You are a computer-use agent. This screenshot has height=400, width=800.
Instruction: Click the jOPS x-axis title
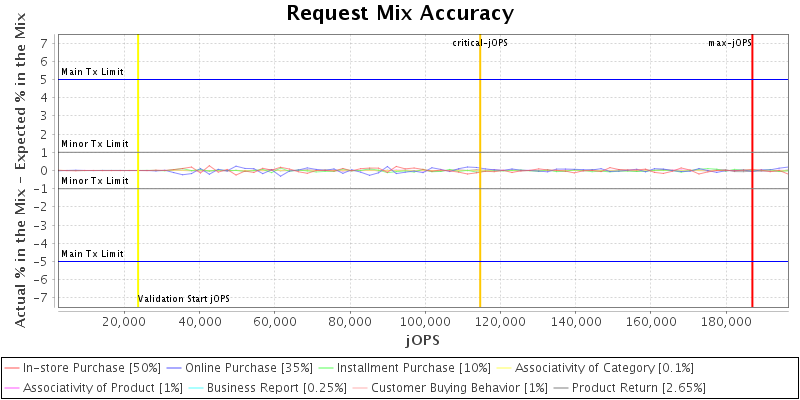point(423,340)
